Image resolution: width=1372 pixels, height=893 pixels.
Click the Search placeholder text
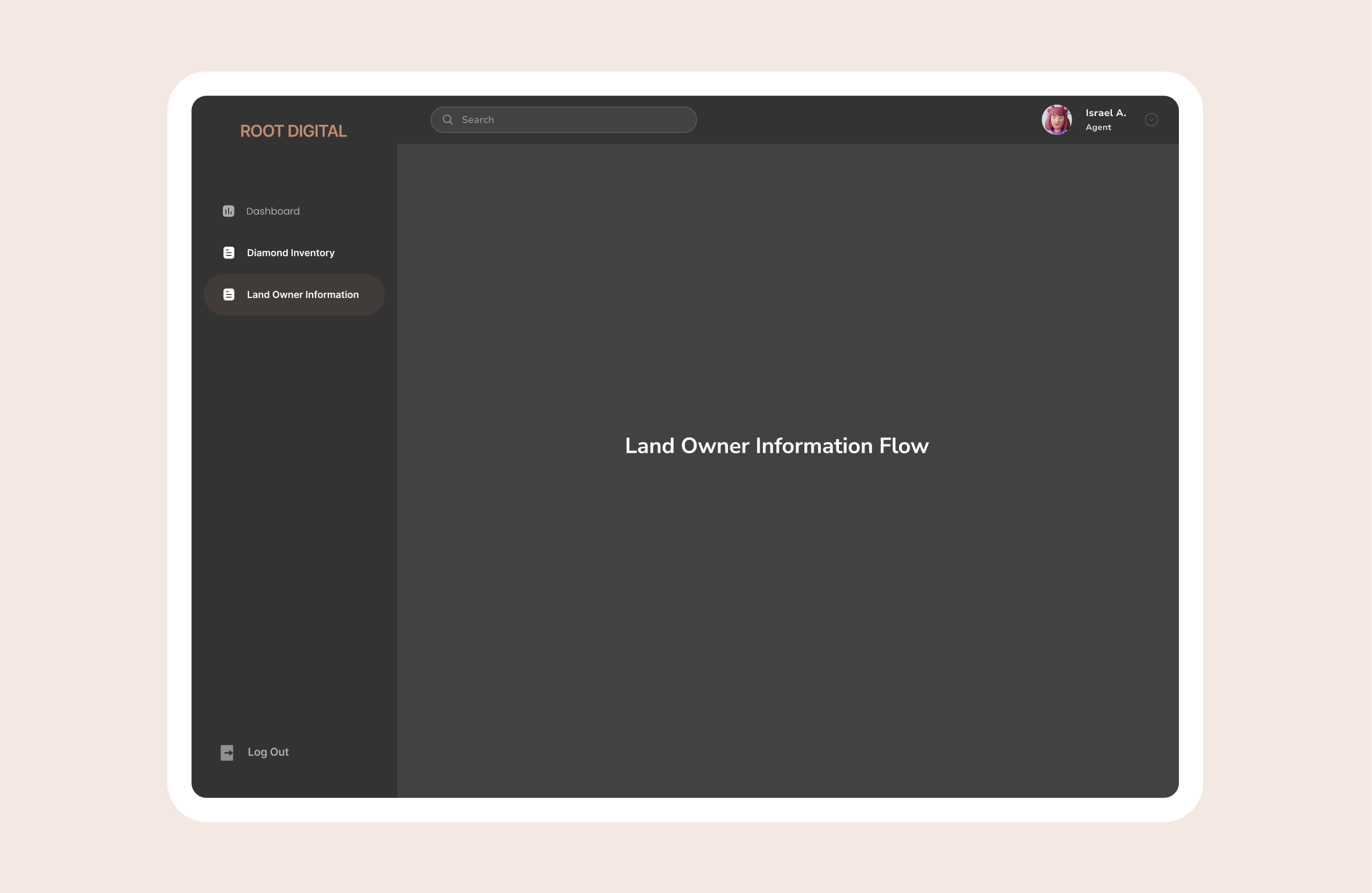pyautogui.click(x=478, y=120)
